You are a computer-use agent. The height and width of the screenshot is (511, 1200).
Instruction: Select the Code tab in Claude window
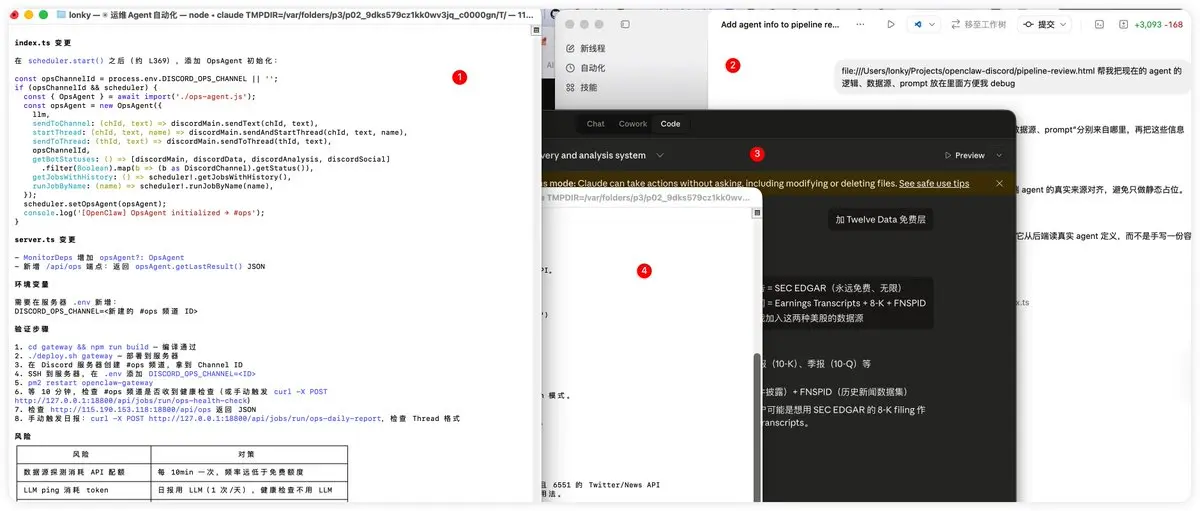[670, 124]
